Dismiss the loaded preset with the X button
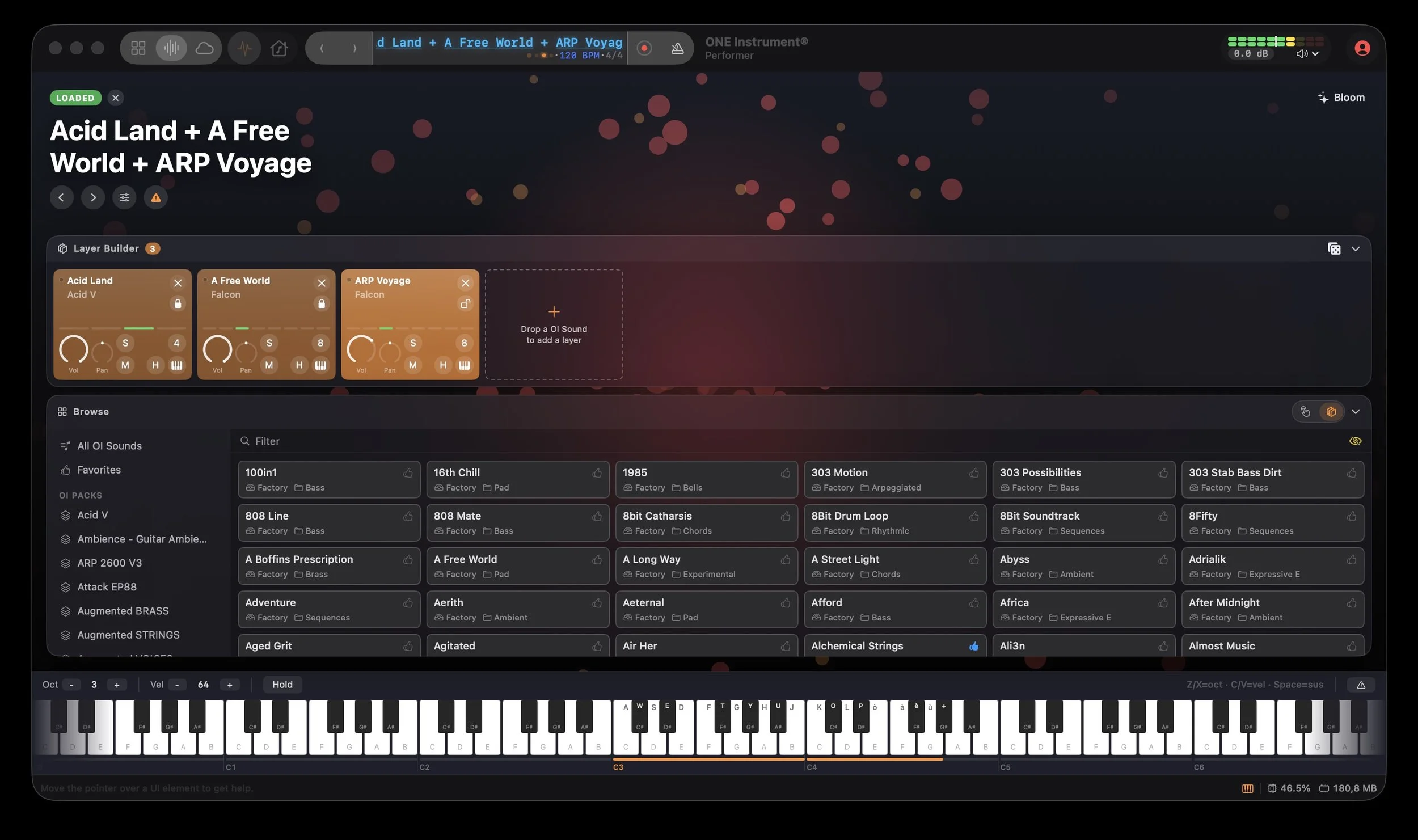 tap(116, 98)
